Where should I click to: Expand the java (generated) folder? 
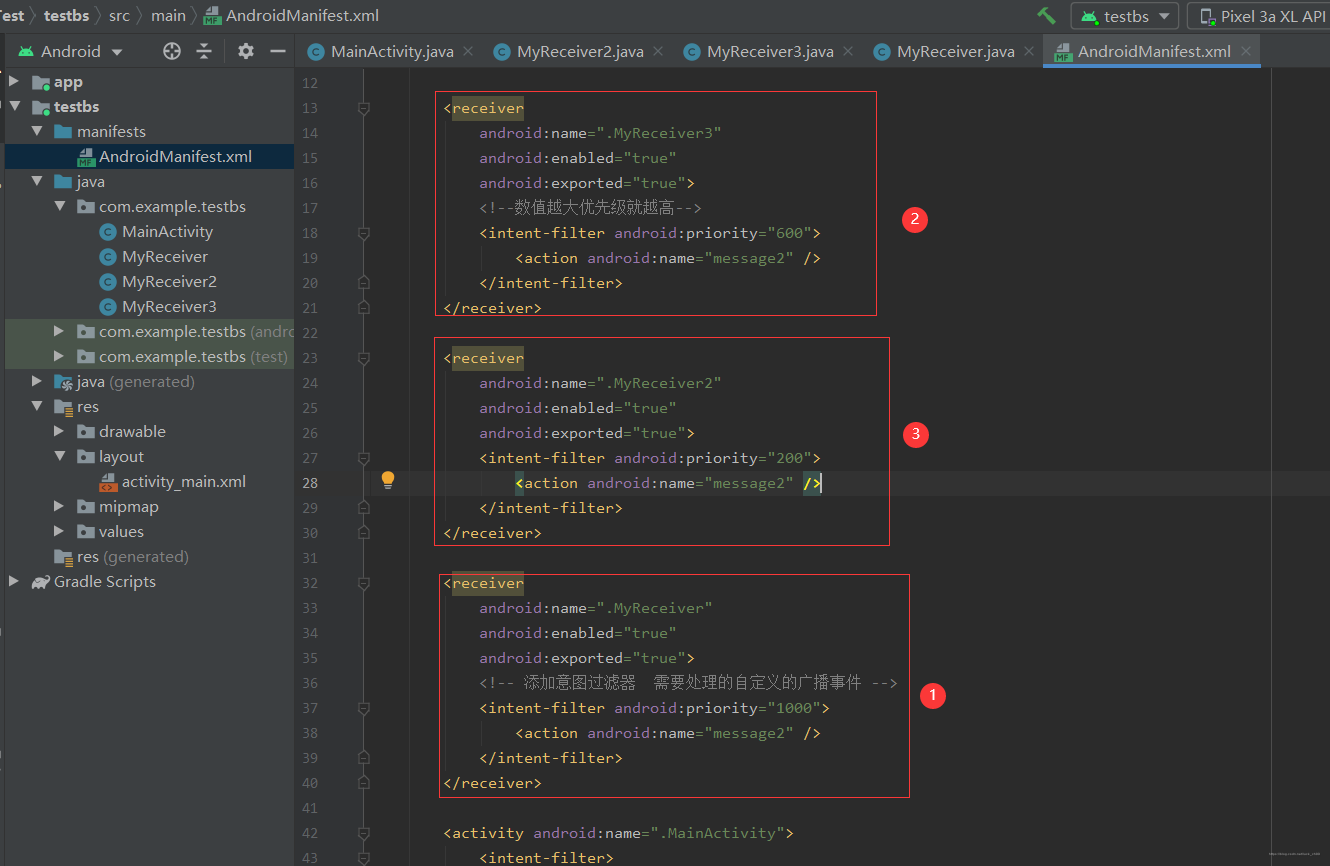pos(37,381)
